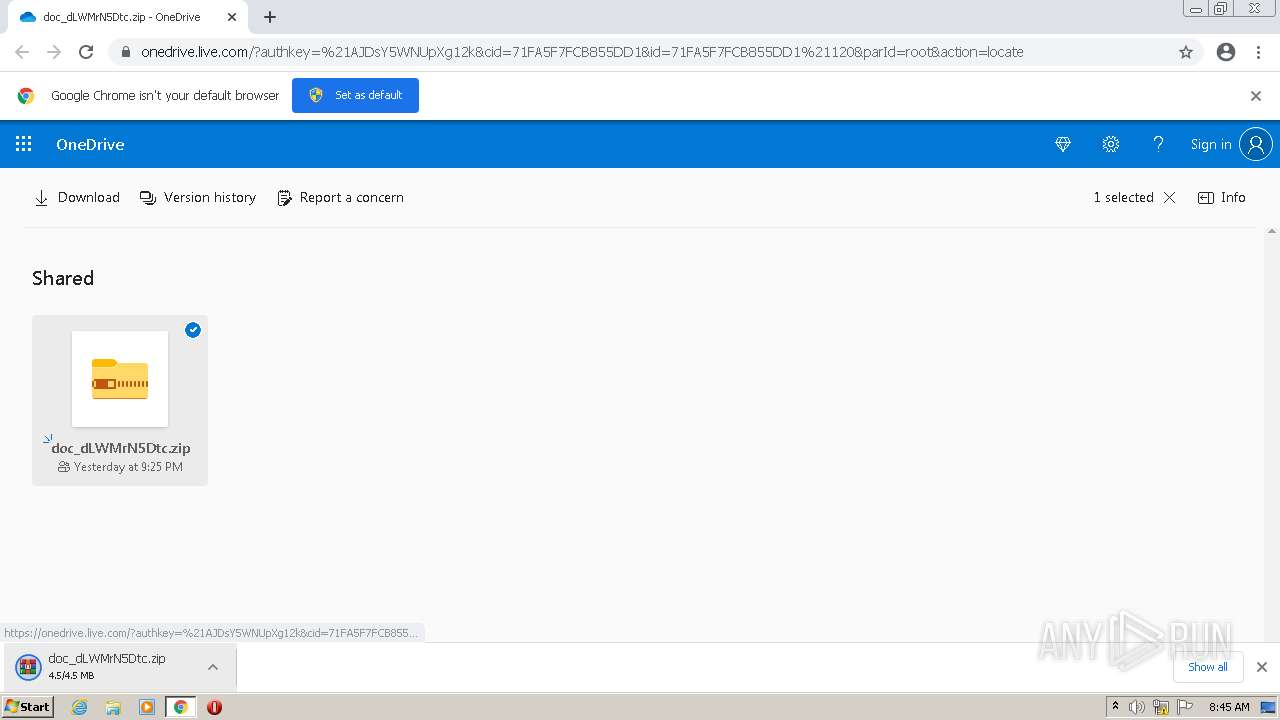The image size is (1280, 720).
Task: Expand download item options chevron
Action: click(x=213, y=667)
